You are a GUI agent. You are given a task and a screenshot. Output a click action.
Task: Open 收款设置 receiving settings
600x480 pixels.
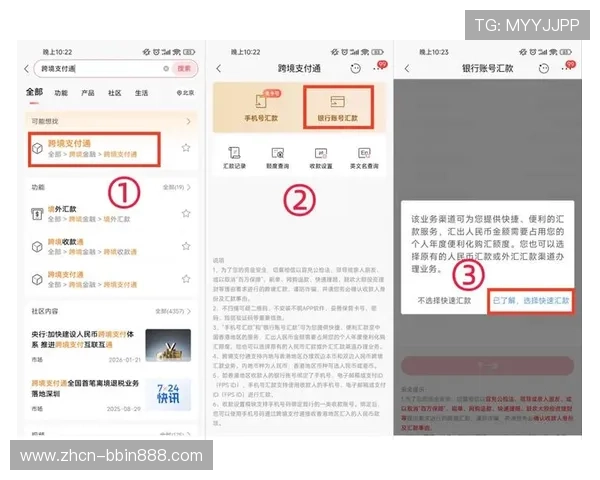321,158
